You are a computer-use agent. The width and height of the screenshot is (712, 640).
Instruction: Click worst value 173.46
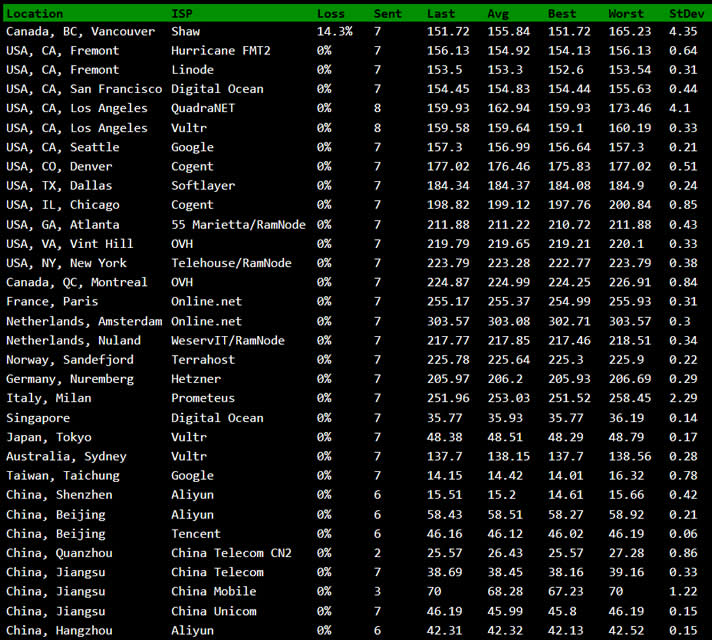[630, 108]
